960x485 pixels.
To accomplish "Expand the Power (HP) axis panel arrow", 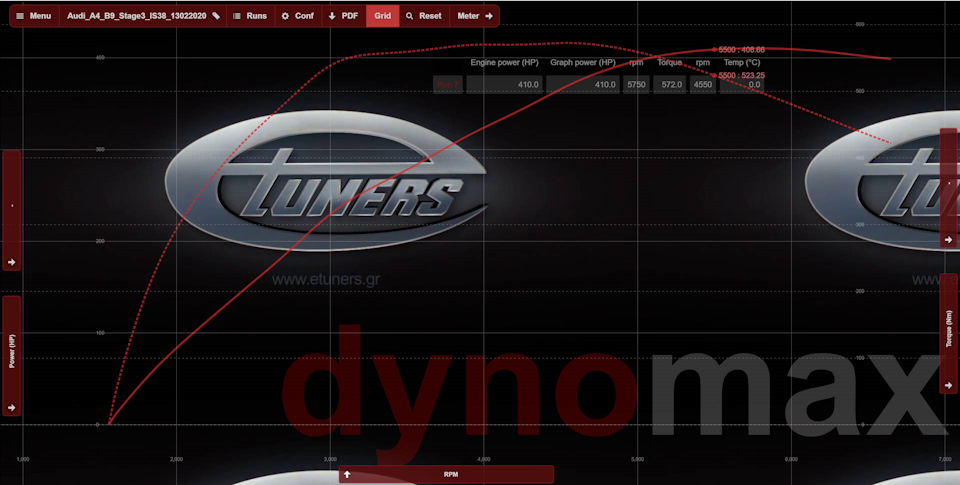I will (x=12, y=408).
